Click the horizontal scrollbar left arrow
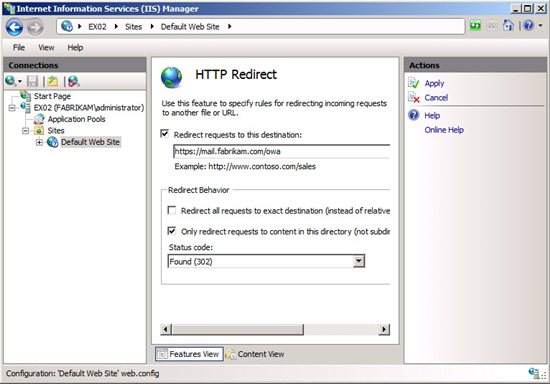The height and width of the screenshot is (384, 550). [x=166, y=329]
